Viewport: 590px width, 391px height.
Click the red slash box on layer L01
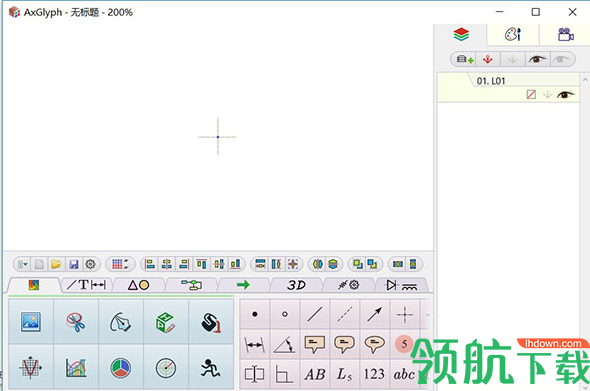(531, 94)
